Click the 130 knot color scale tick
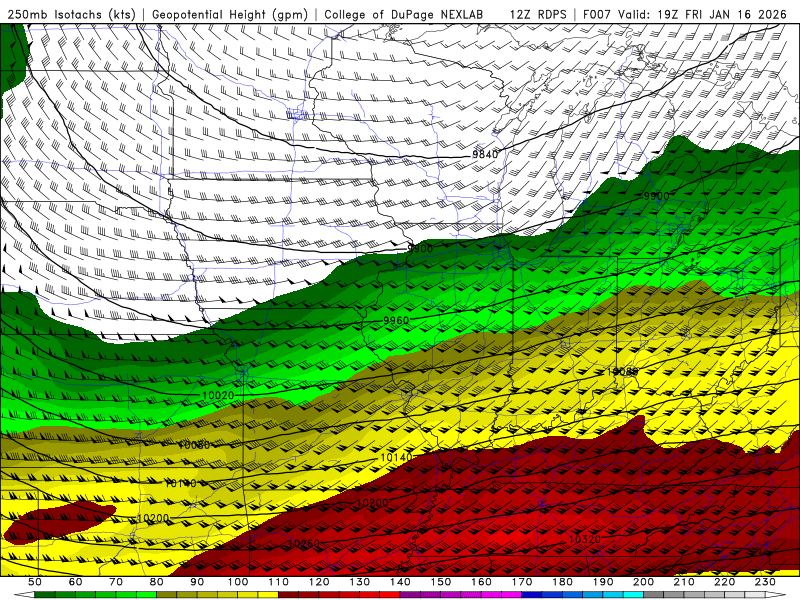Screen dimensions: 800x600 (x=360, y=582)
